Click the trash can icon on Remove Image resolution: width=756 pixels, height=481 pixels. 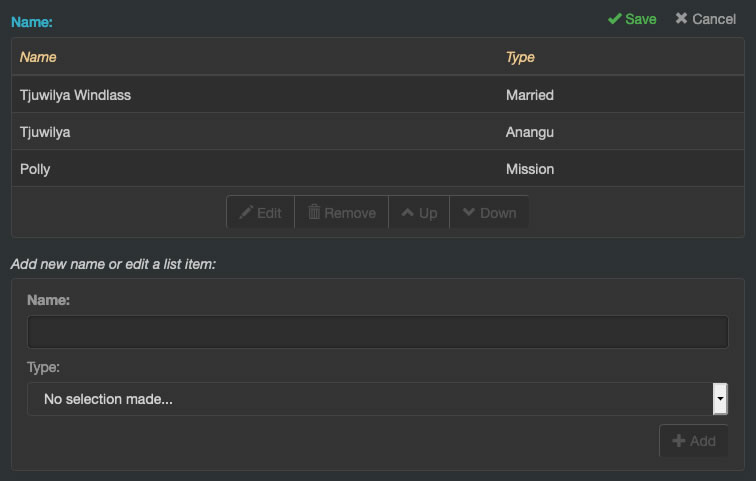point(314,212)
